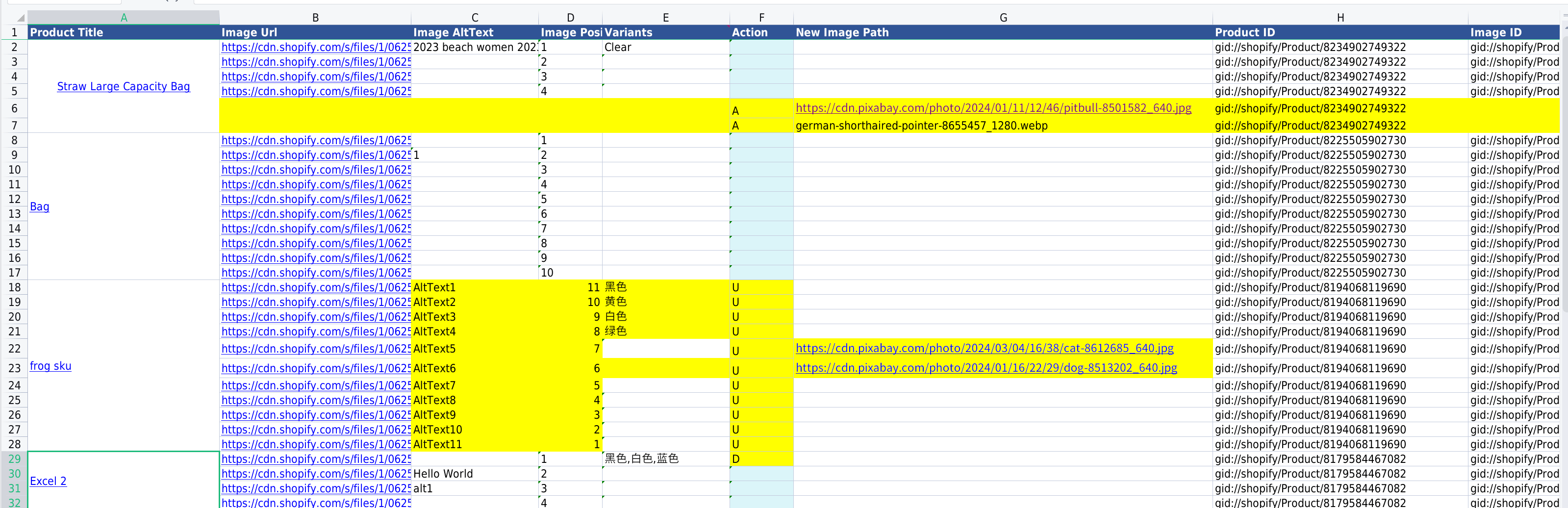Select Product ID cell in row 2

point(1340,47)
